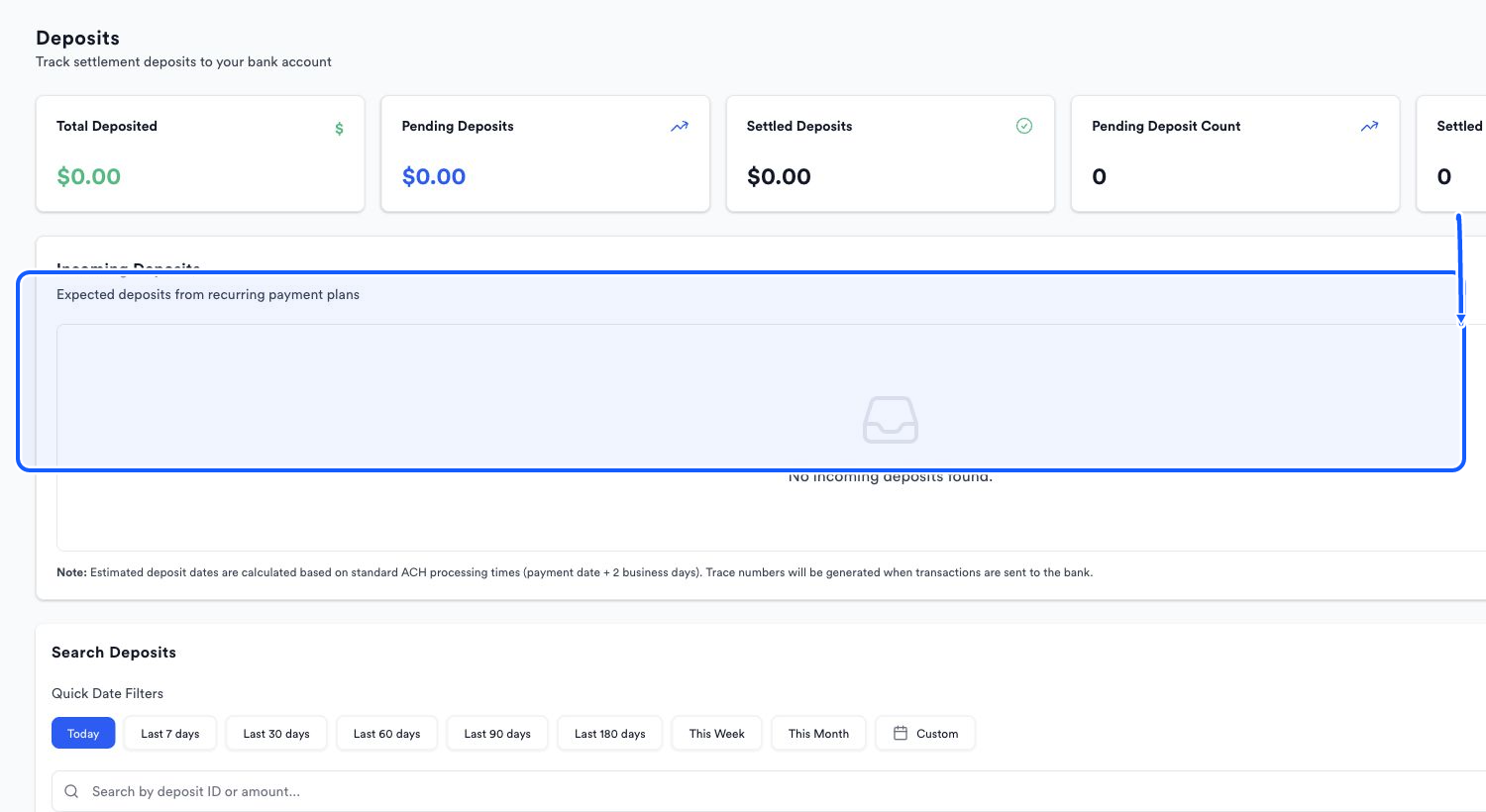
Task: Apply the Last 90 days filter
Action: pyautogui.click(x=497, y=734)
